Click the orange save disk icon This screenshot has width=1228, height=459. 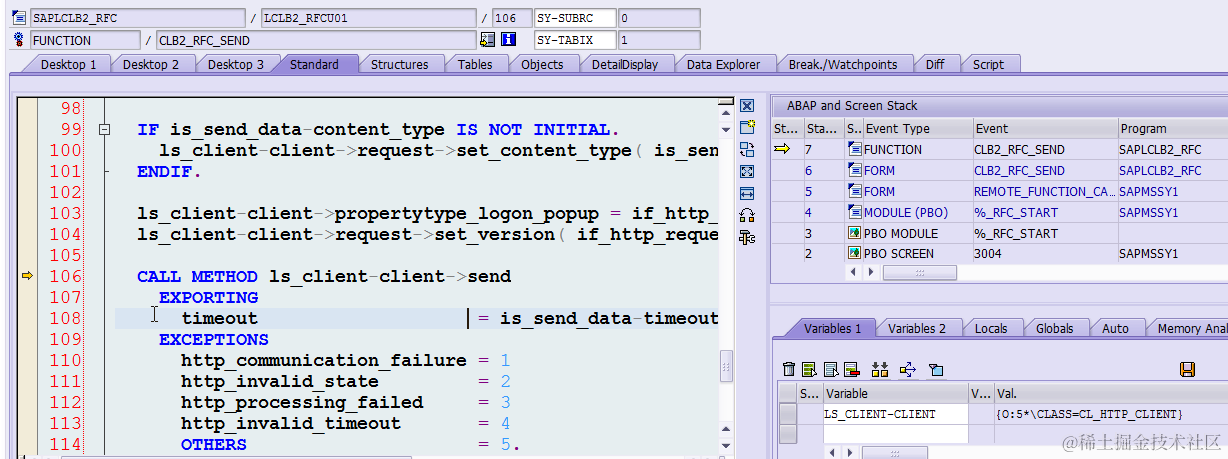(x=1187, y=370)
